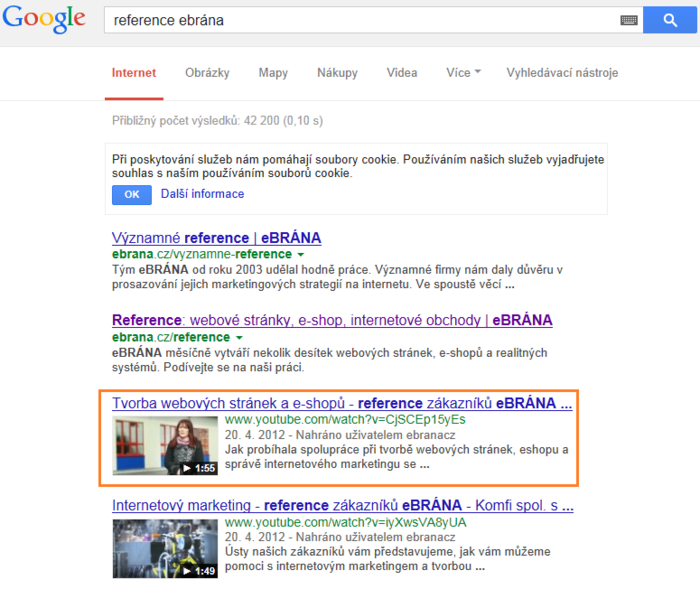Expand arrow next to ebrana.cz/reference
Screen dimensions: 700x589
[239, 338]
